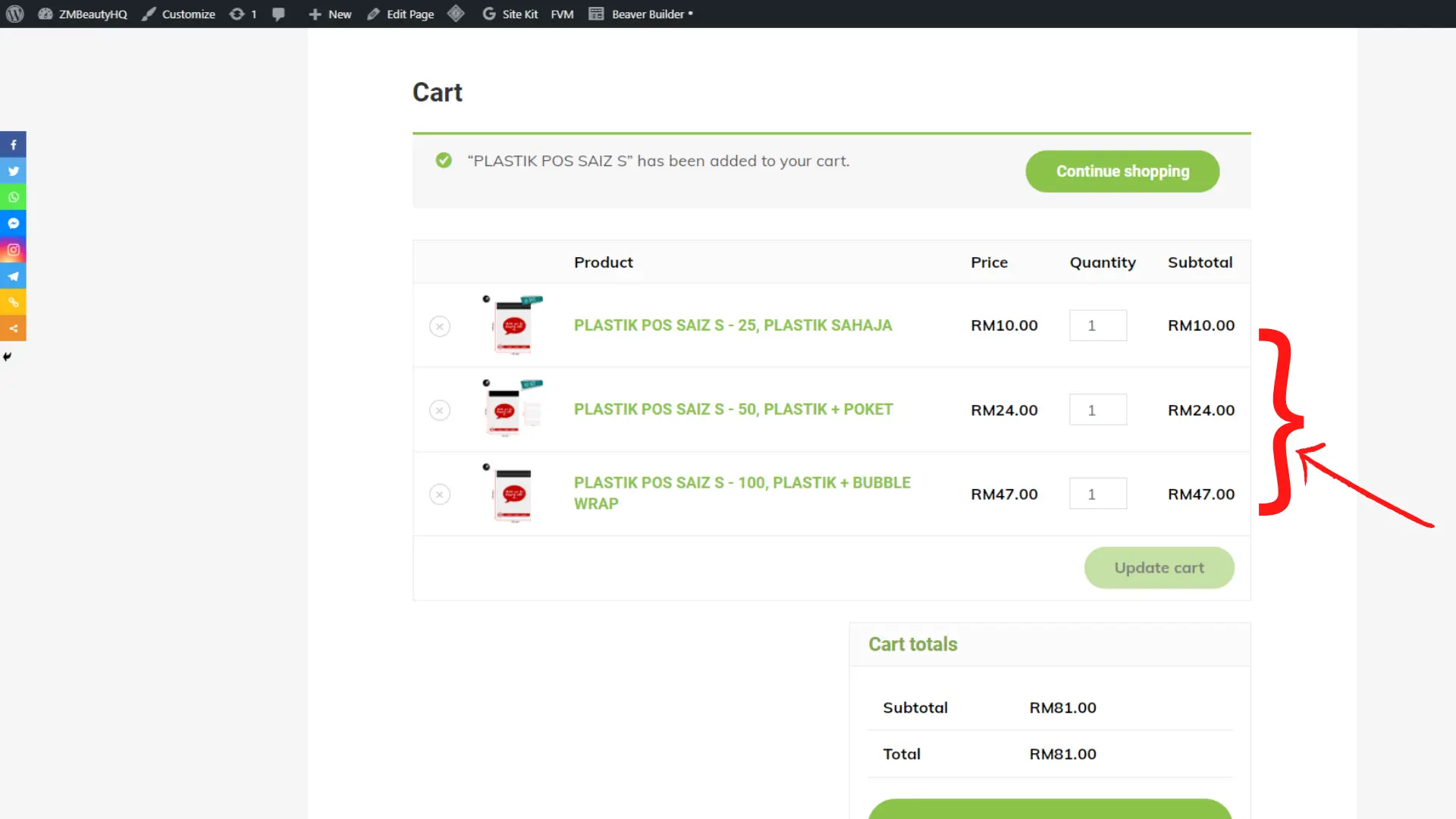
Task: Share via the Facebook sidebar icon
Action: click(x=13, y=144)
